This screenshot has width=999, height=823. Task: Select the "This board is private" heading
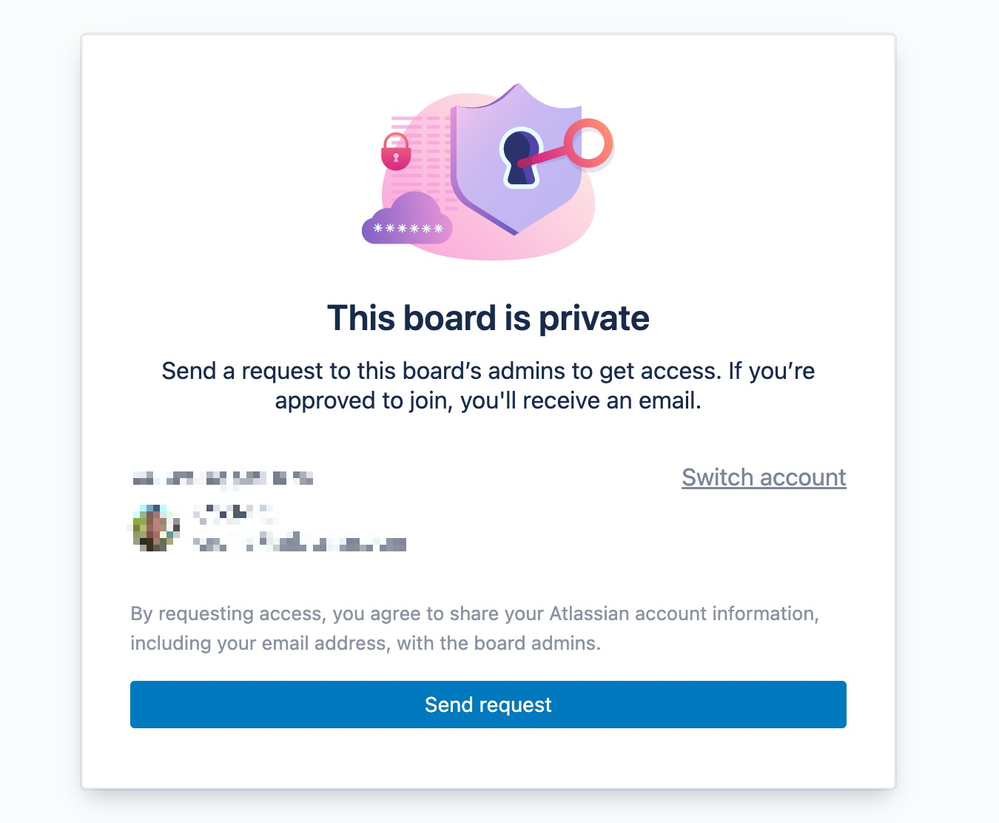click(x=488, y=318)
